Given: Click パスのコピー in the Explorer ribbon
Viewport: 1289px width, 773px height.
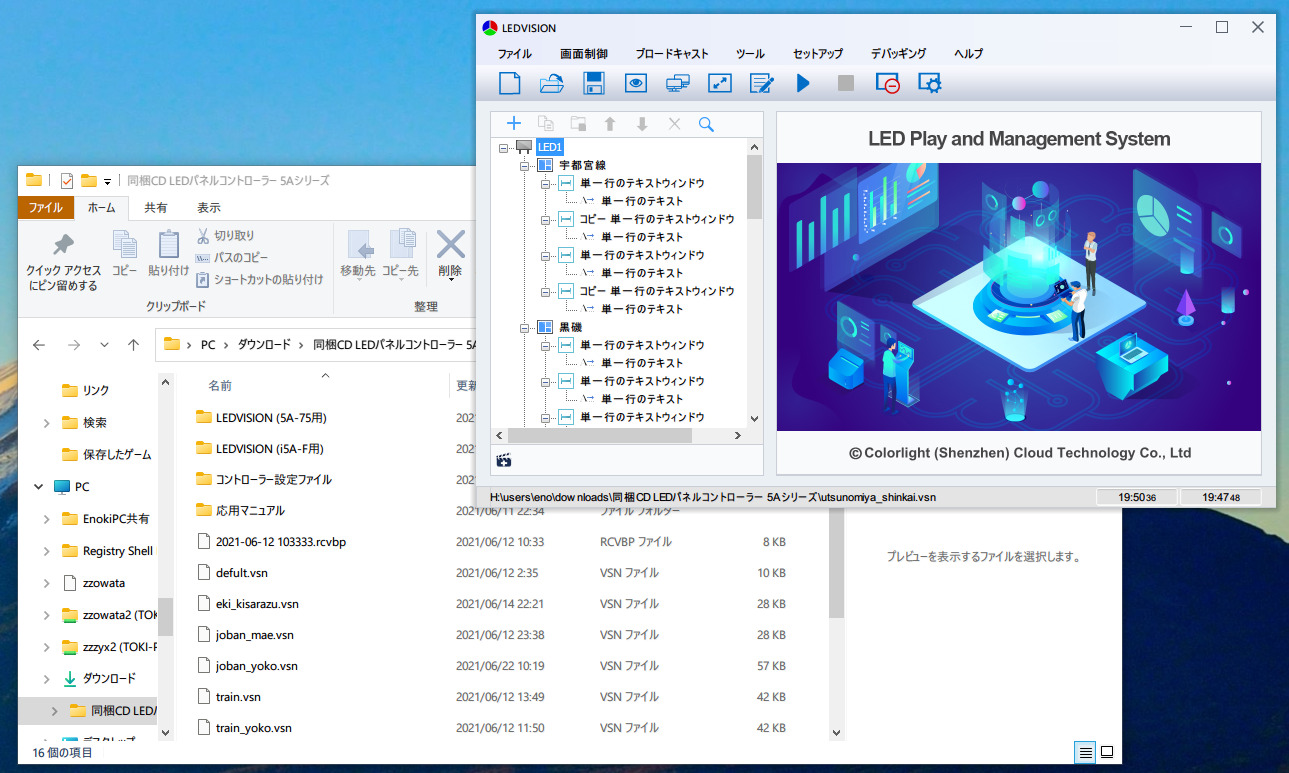Looking at the screenshot, I should pyautogui.click(x=232, y=258).
